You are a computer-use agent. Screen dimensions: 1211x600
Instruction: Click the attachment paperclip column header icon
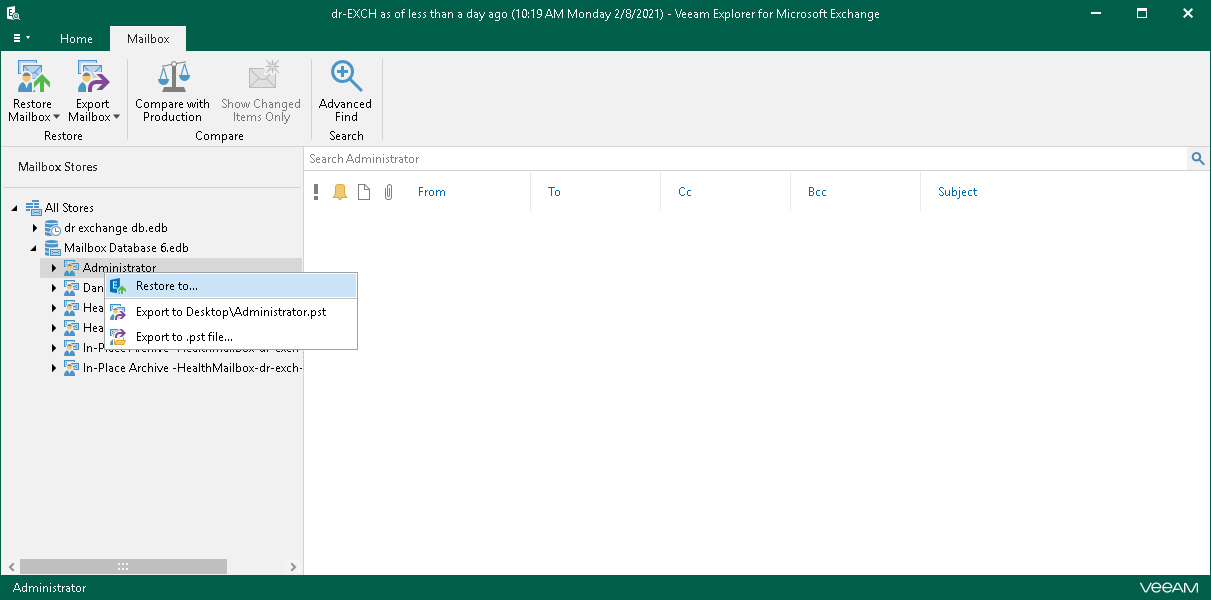(388, 191)
